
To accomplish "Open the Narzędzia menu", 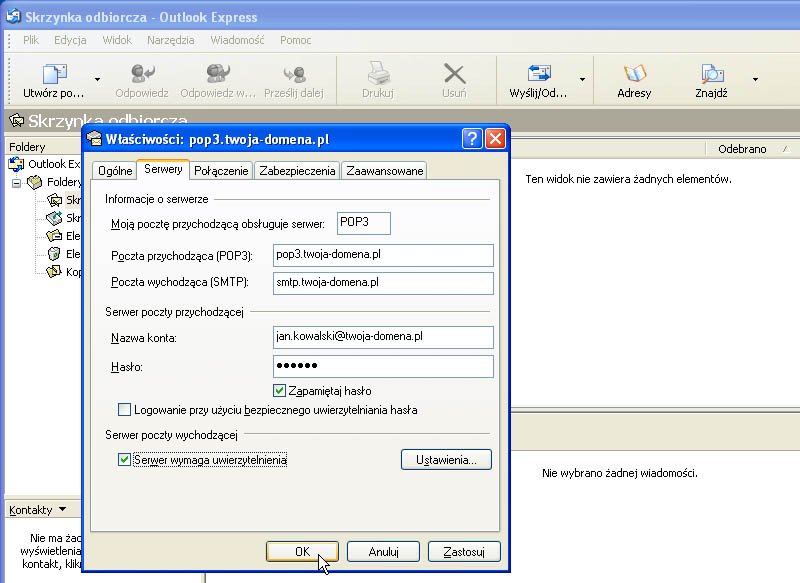I will tap(170, 40).
